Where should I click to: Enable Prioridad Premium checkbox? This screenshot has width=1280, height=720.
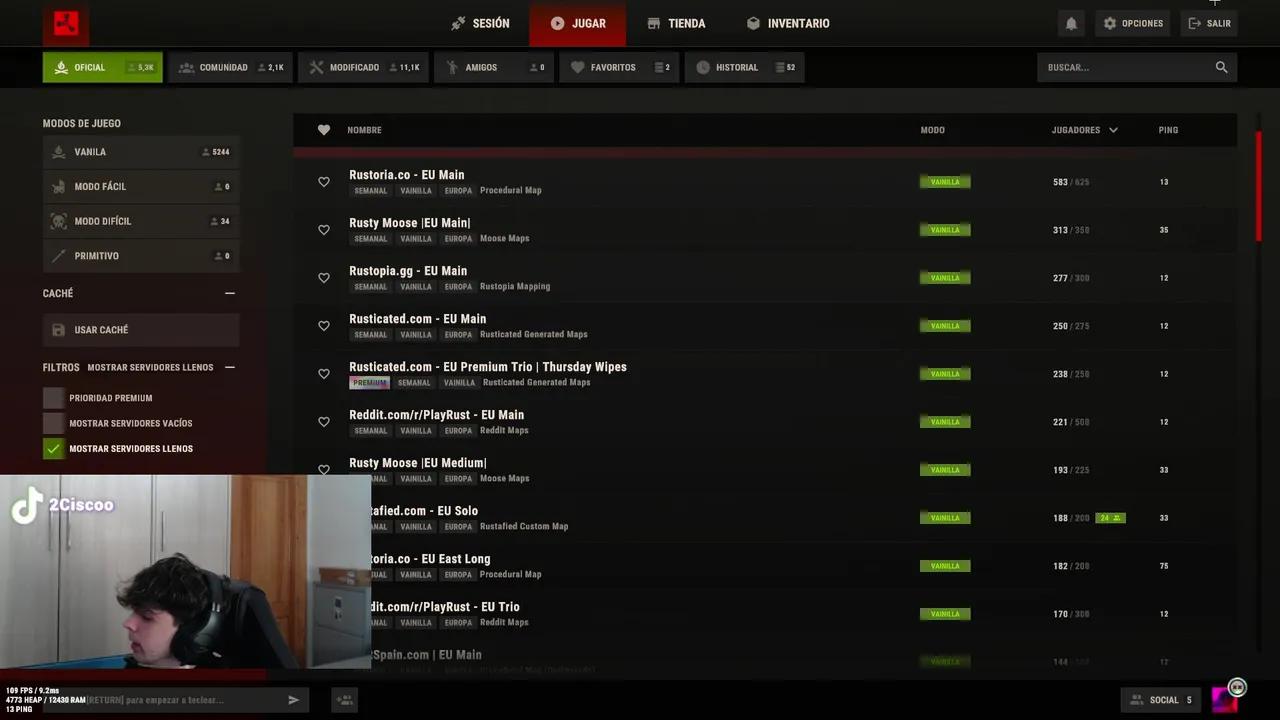(x=53, y=398)
